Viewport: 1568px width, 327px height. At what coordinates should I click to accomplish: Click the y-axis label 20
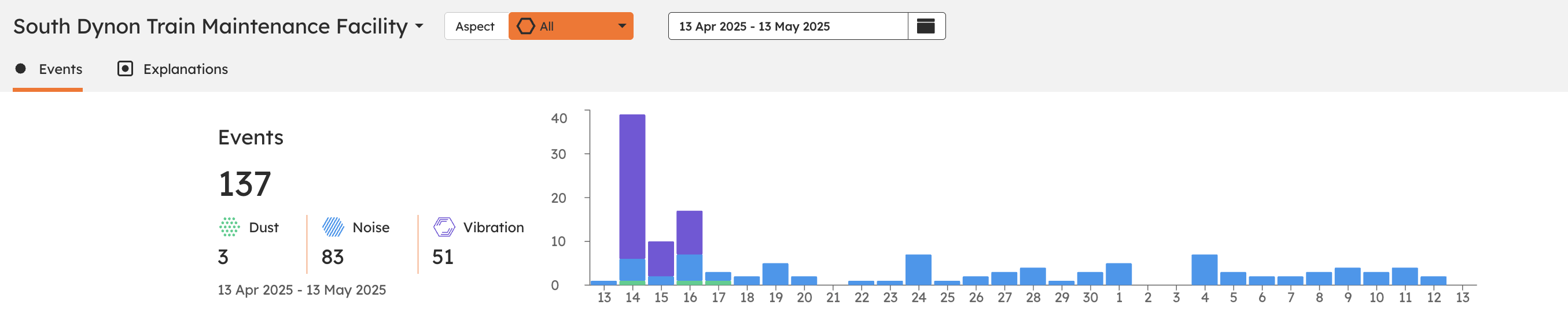(x=559, y=198)
